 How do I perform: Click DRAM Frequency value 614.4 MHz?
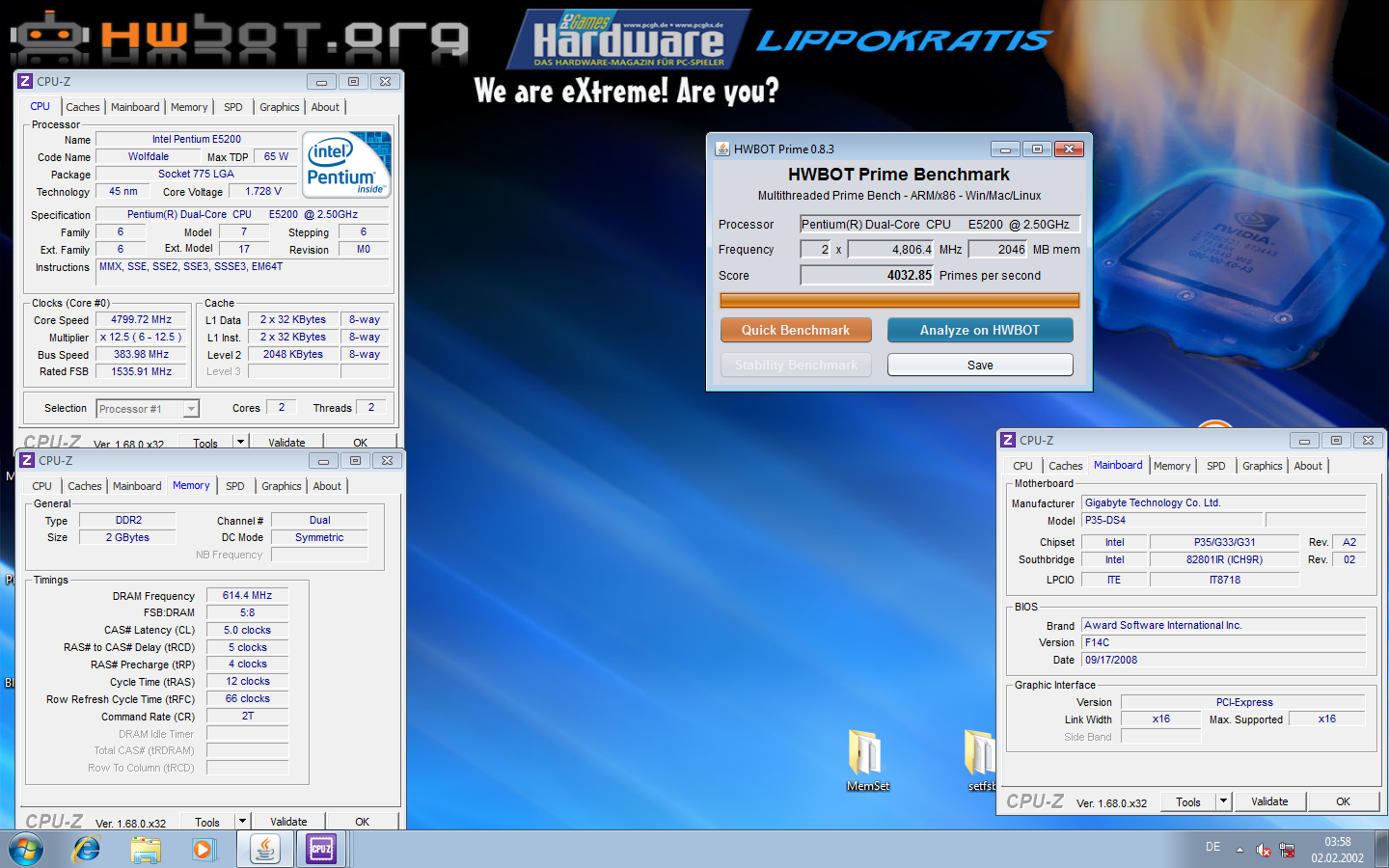247,595
